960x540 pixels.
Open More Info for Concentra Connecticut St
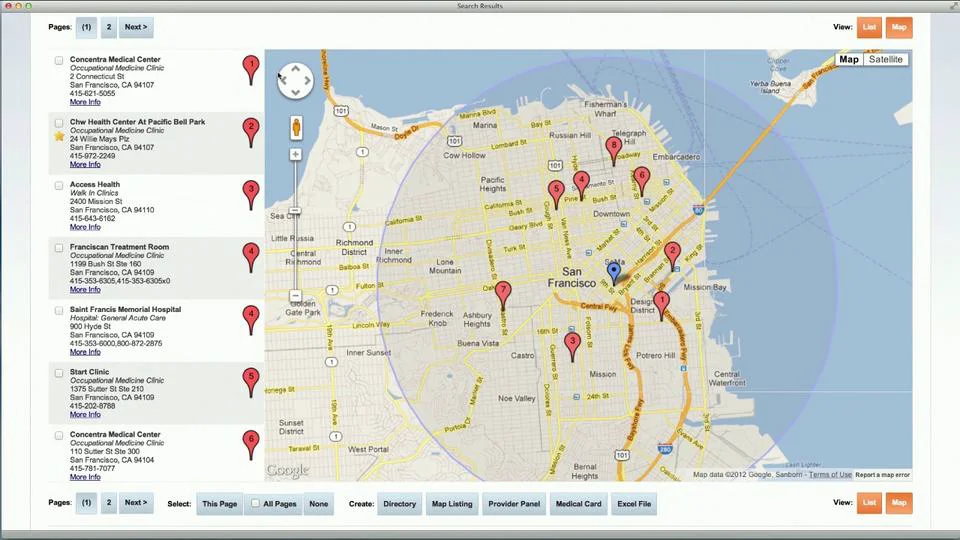[x=85, y=102]
